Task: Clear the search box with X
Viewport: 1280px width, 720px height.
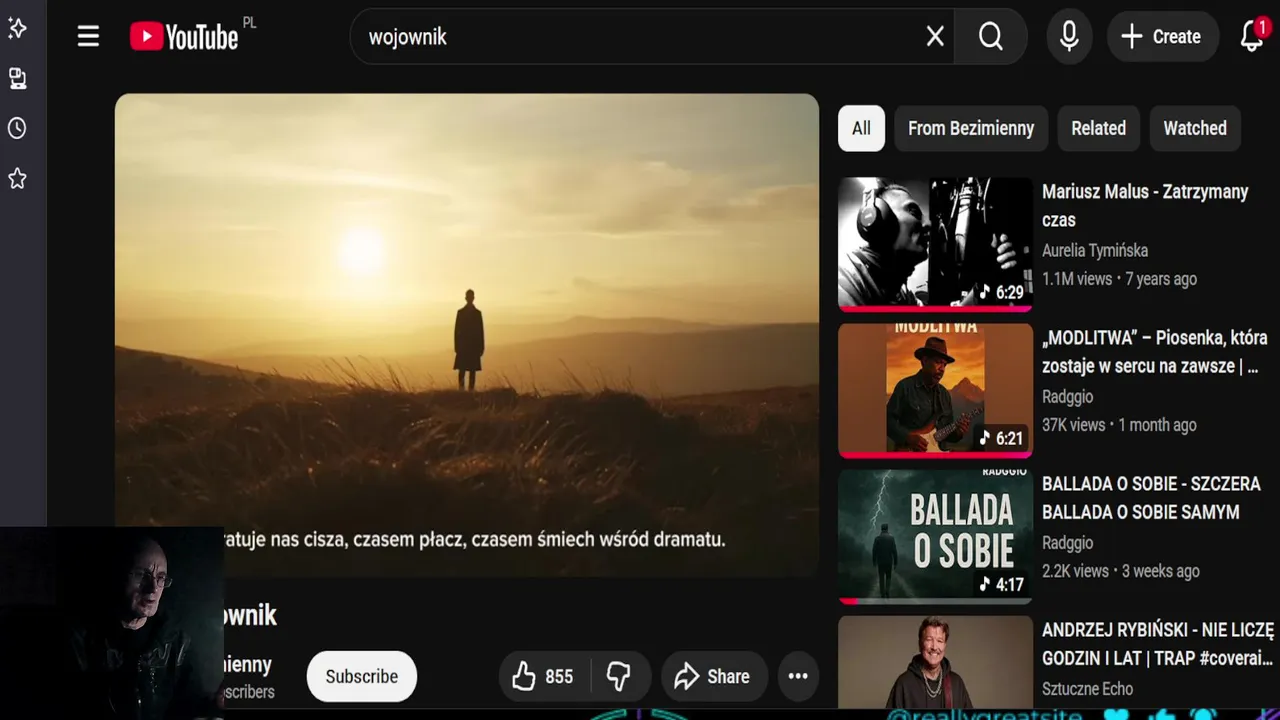Action: [935, 37]
